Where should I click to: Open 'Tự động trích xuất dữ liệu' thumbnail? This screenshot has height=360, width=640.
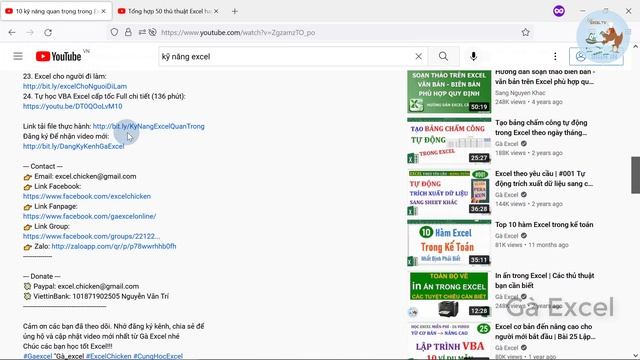[449, 192]
